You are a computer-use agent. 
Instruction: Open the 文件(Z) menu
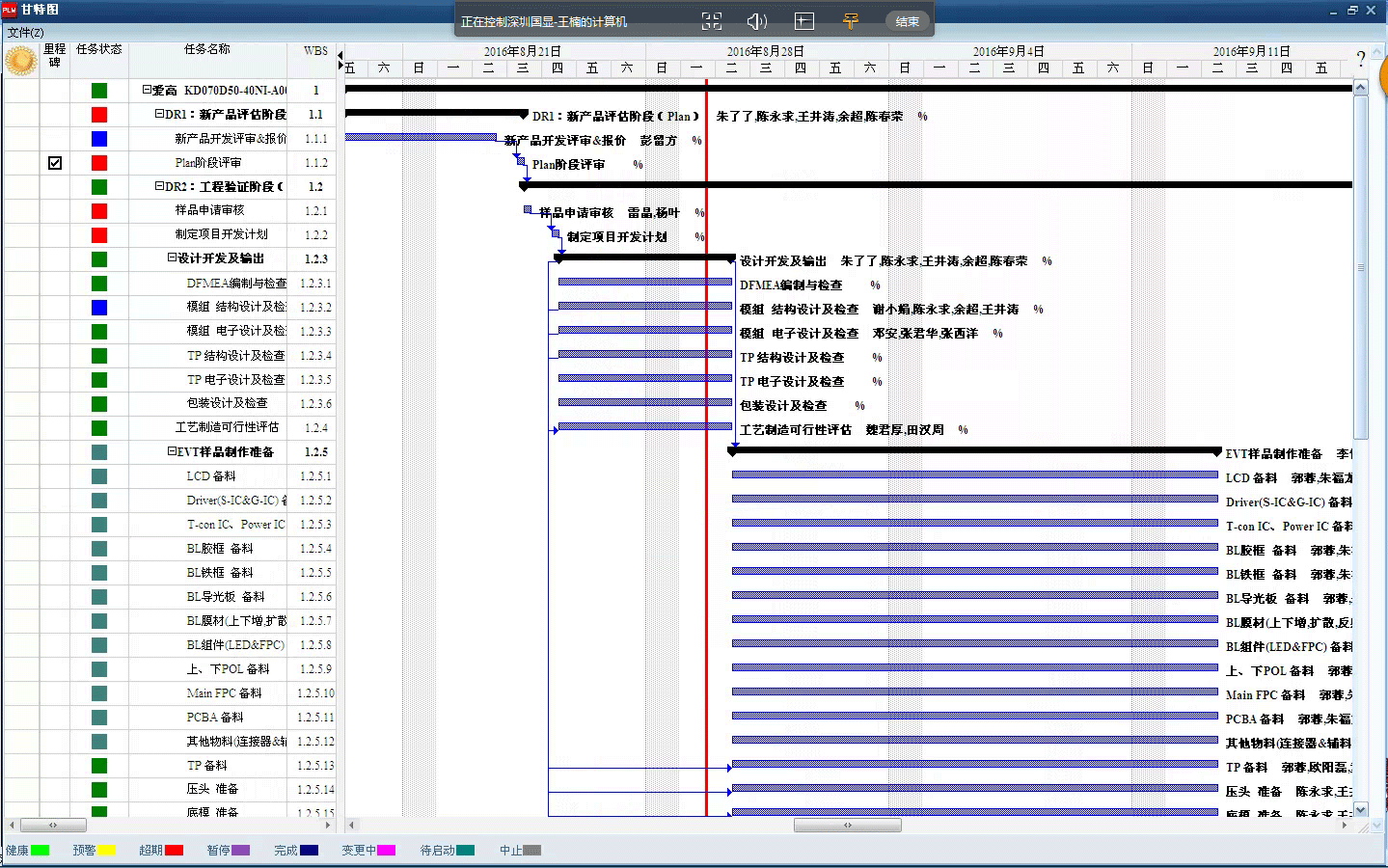26,33
